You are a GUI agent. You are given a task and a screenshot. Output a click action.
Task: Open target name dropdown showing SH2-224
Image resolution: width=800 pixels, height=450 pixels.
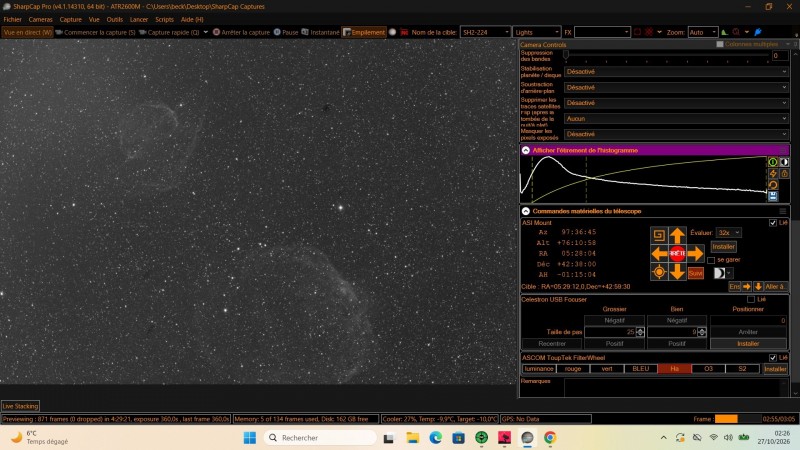click(485, 32)
